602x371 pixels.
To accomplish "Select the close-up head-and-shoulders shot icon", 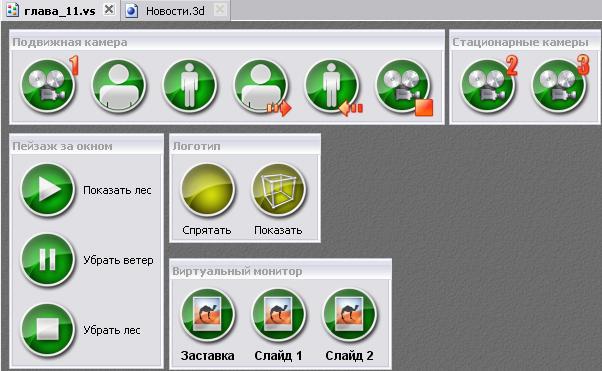I will tap(119, 86).
